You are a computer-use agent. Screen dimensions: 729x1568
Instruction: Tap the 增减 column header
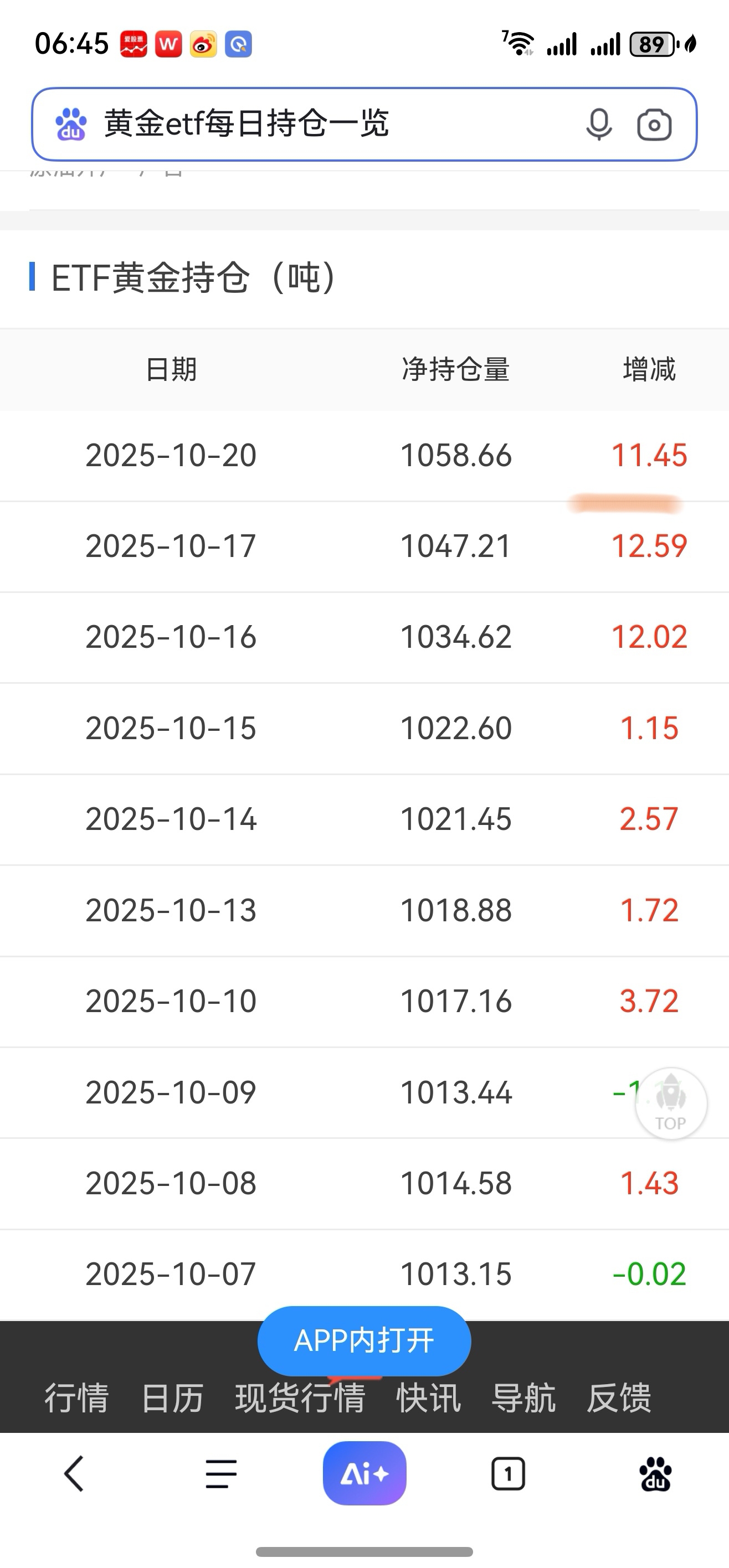tap(649, 369)
